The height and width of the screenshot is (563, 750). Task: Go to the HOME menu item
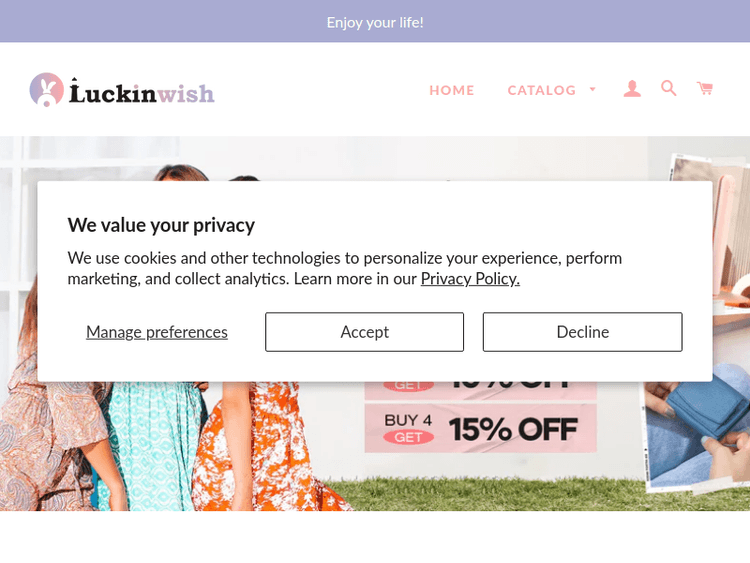[x=452, y=90]
